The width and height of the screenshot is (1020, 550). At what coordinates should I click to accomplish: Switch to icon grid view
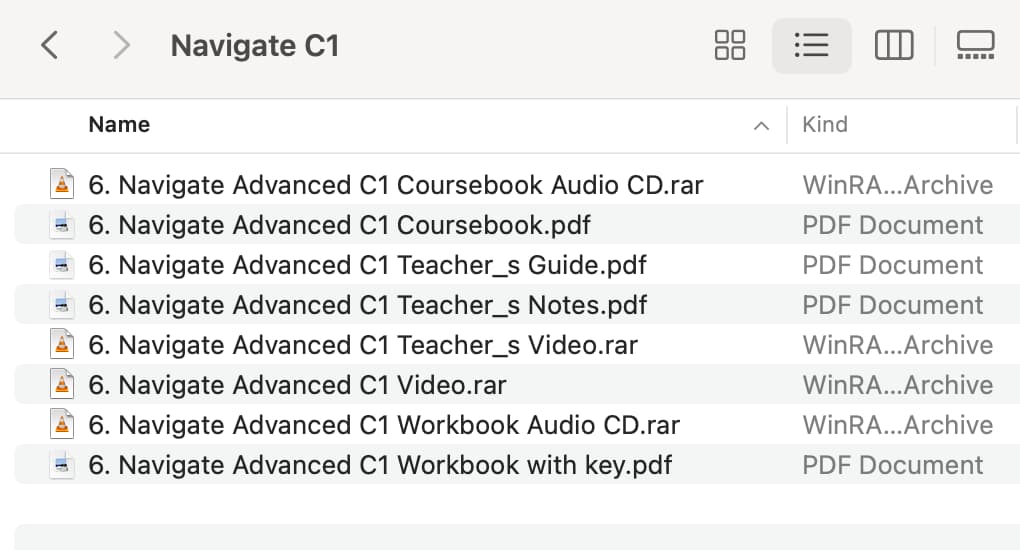coord(730,46)
